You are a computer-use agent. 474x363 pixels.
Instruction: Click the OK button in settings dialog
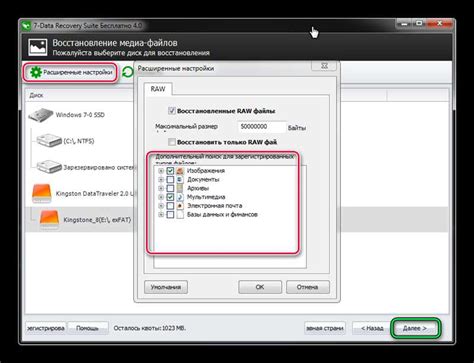point(260,287)
